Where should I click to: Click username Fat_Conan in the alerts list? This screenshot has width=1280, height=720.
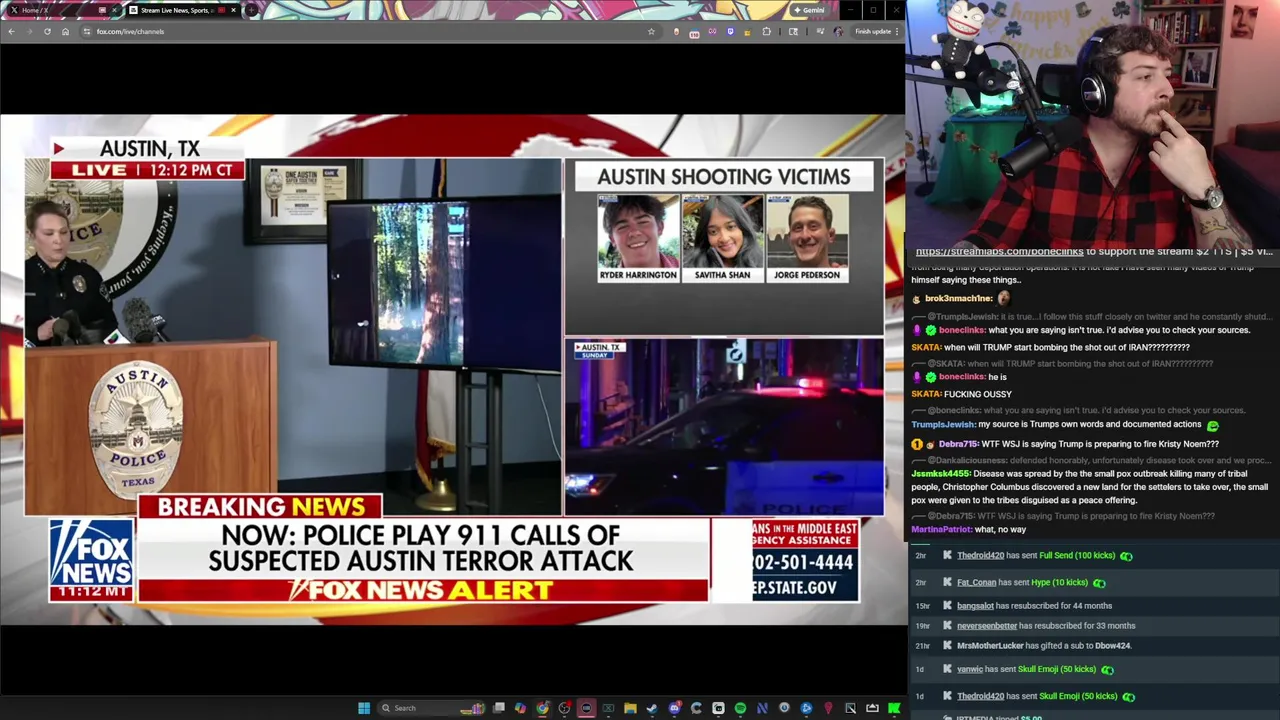tap(976, 582)
